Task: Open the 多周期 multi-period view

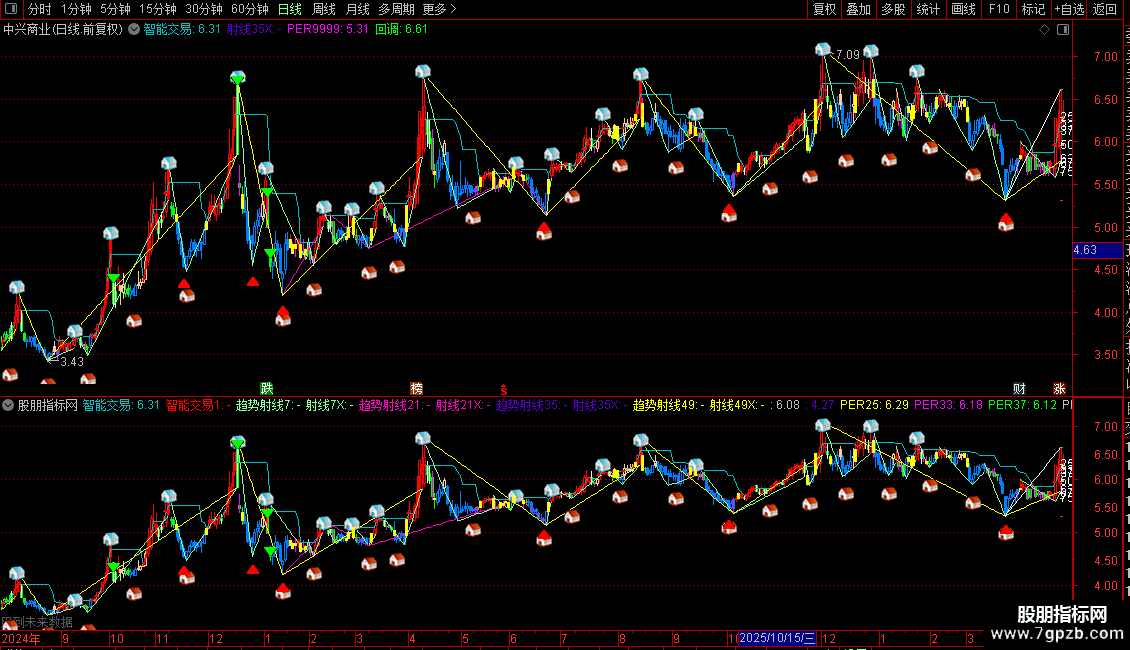Action: (x=396, y=9)
